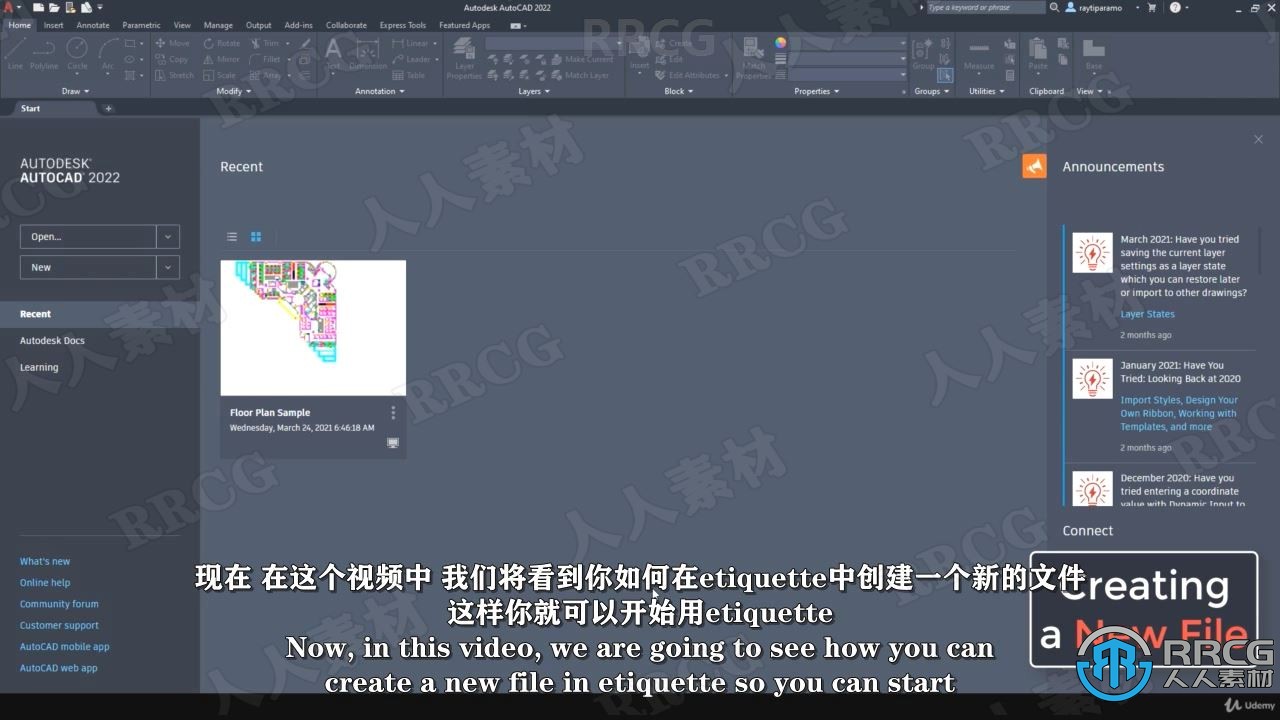Click the Linear dimension tool

(410, 43)
